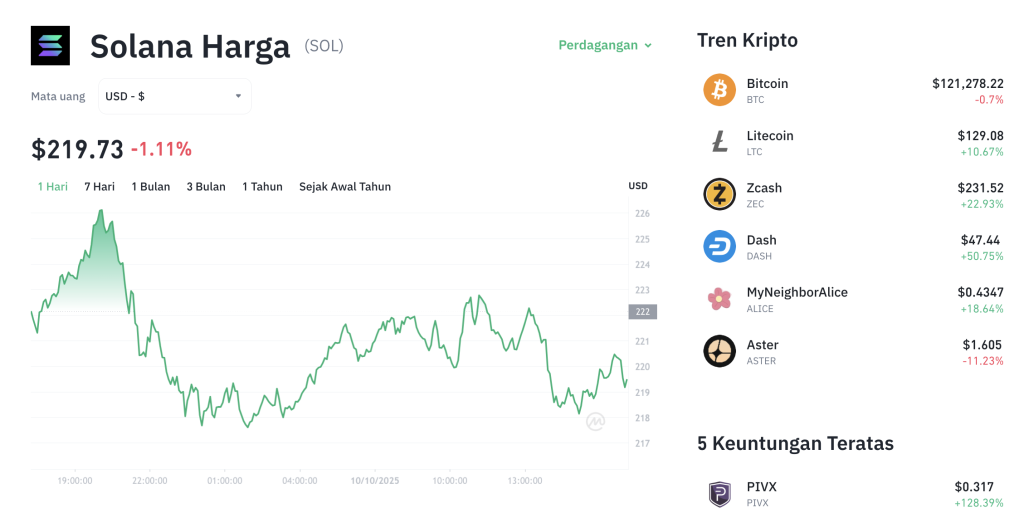Show the 1 Bulan price range
Image resolution: width=1024 pixels, height=518 pixels.
tap(150, 186)
